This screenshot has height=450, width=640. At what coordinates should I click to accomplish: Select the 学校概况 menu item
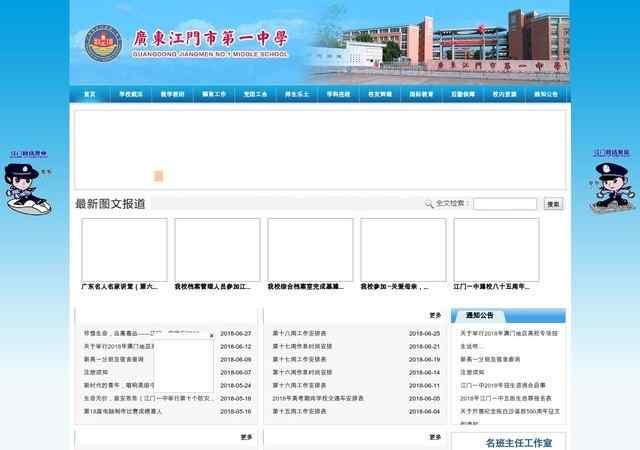coord(131,94)
